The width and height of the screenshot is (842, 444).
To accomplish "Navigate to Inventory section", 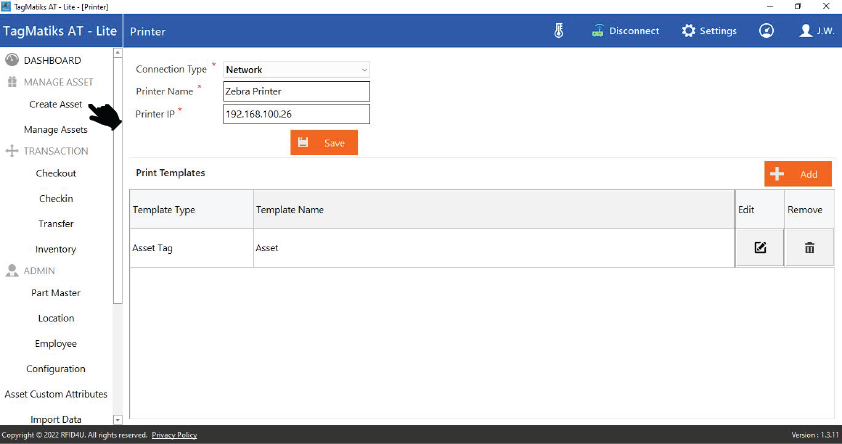I will click(x=56, y=250).
